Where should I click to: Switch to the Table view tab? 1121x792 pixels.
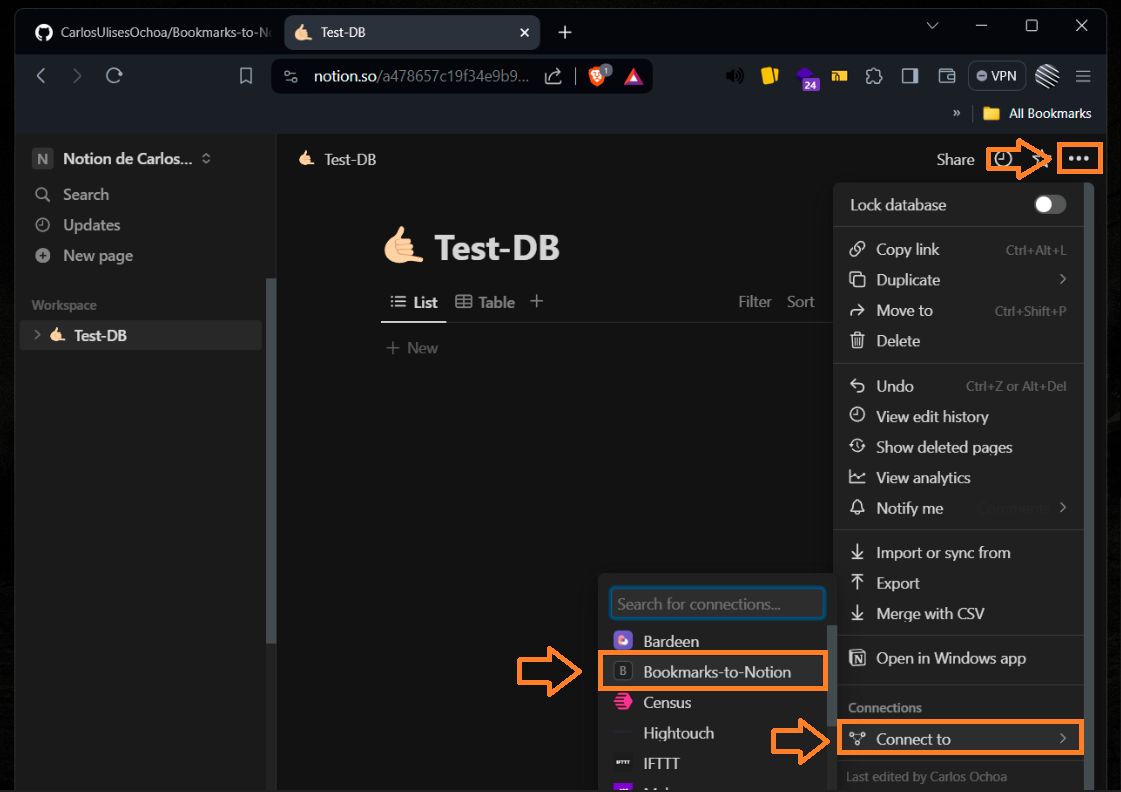pos(485,302)
